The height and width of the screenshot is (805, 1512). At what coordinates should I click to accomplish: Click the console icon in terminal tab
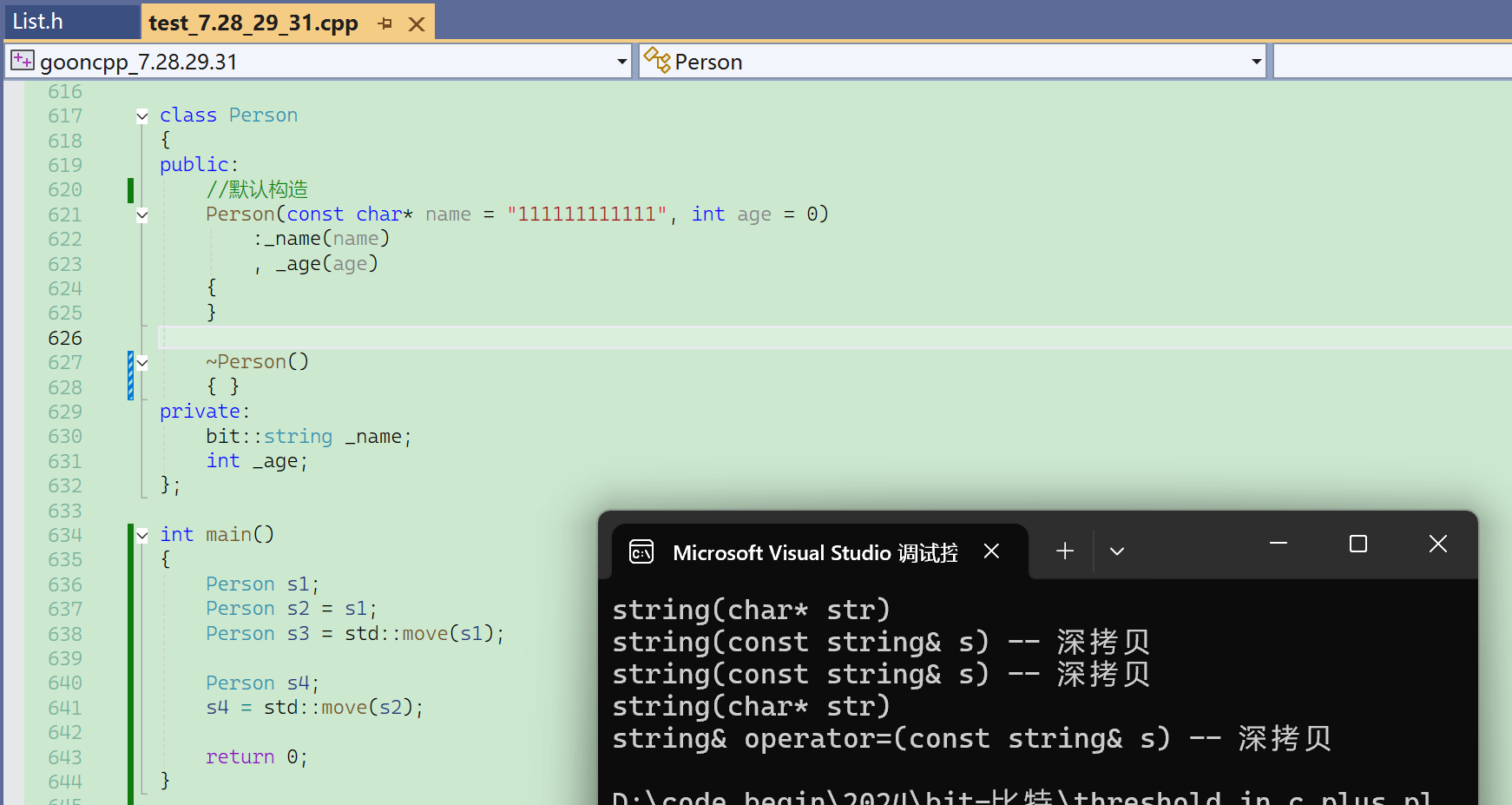point(641,551)
